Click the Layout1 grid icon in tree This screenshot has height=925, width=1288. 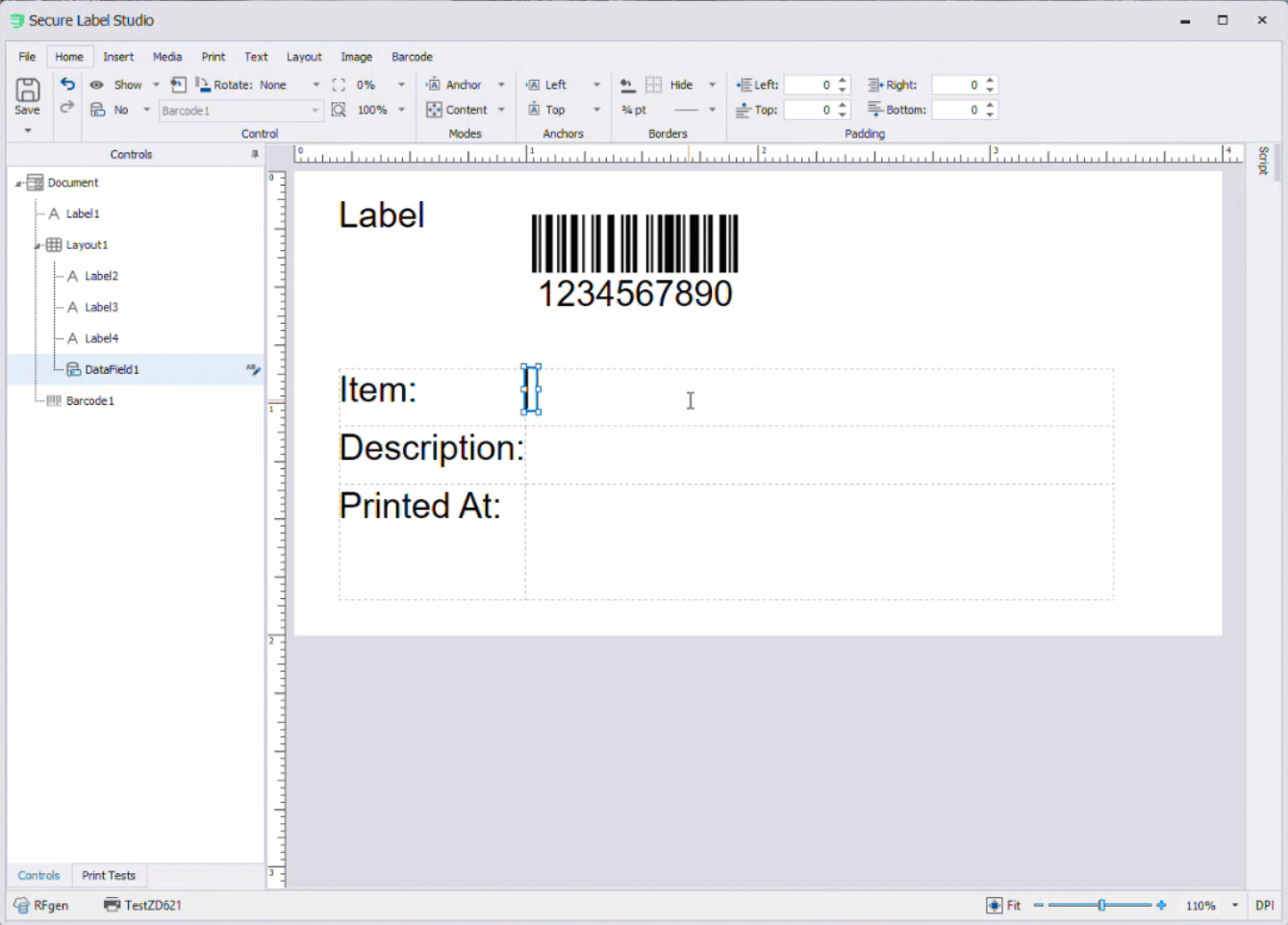click(54, 245)
